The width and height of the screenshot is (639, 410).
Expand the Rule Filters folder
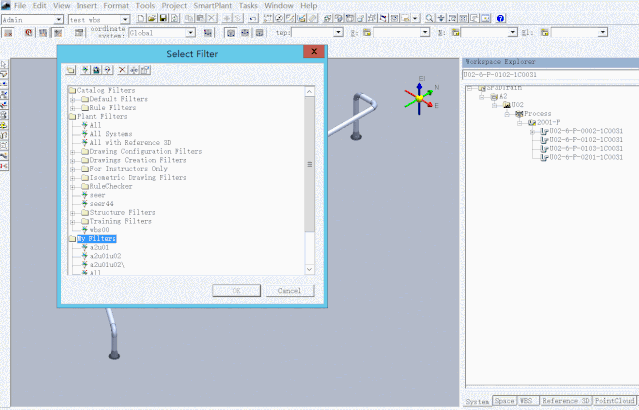pos(73,108)
